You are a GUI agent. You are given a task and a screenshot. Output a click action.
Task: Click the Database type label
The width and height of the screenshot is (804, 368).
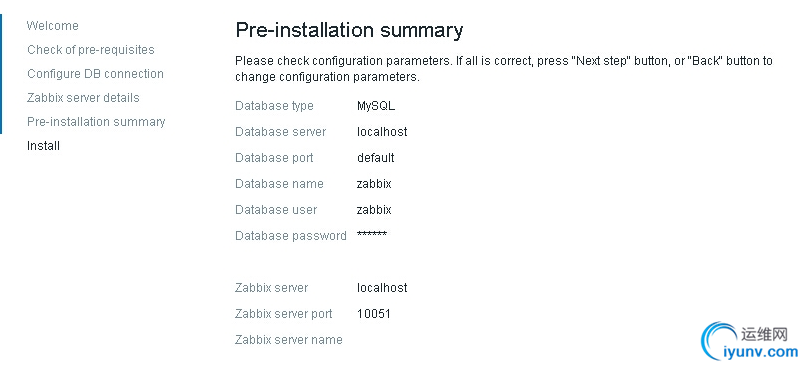click(x=274, y=106)
